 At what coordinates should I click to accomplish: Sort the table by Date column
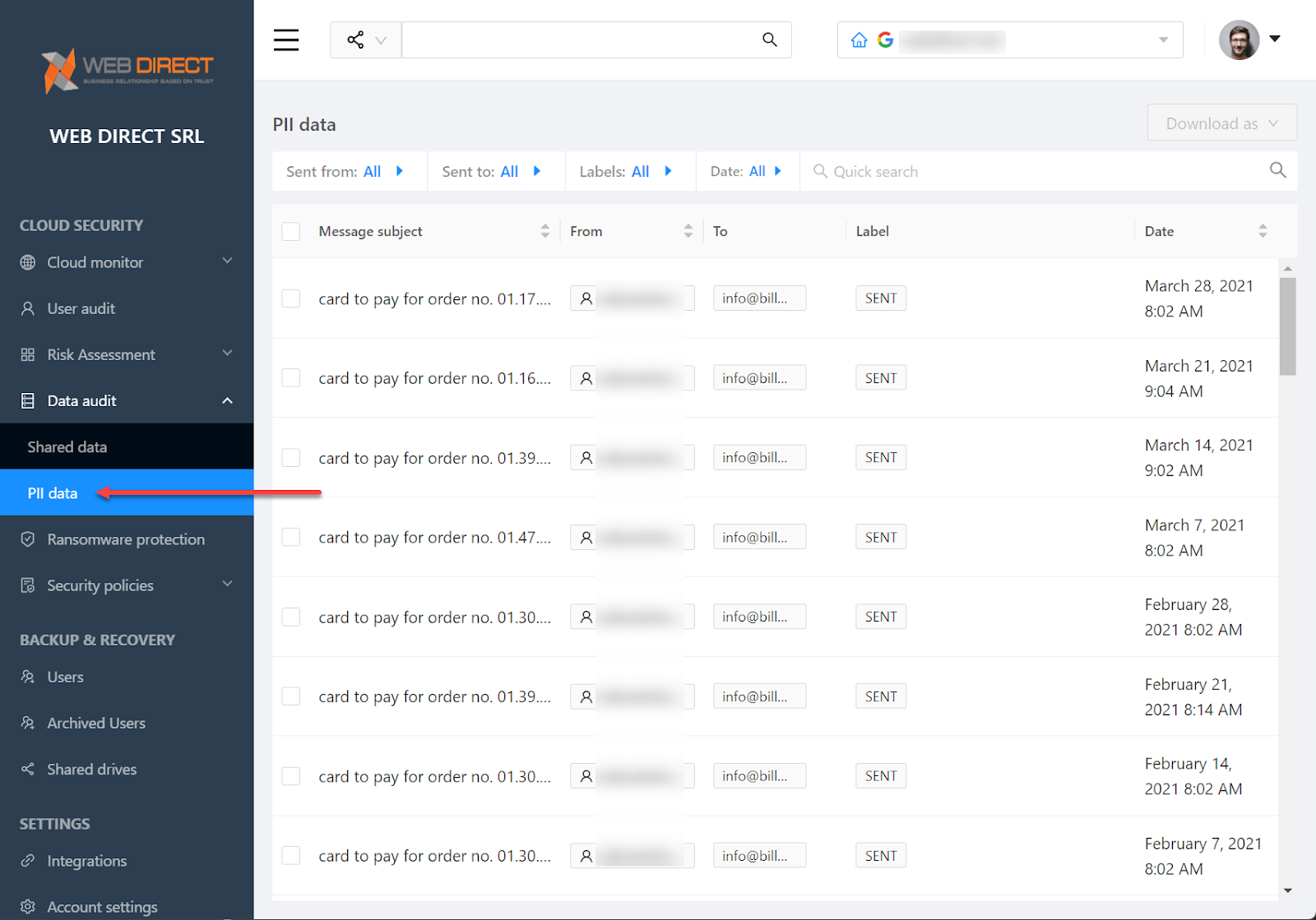pos(1263,231)
